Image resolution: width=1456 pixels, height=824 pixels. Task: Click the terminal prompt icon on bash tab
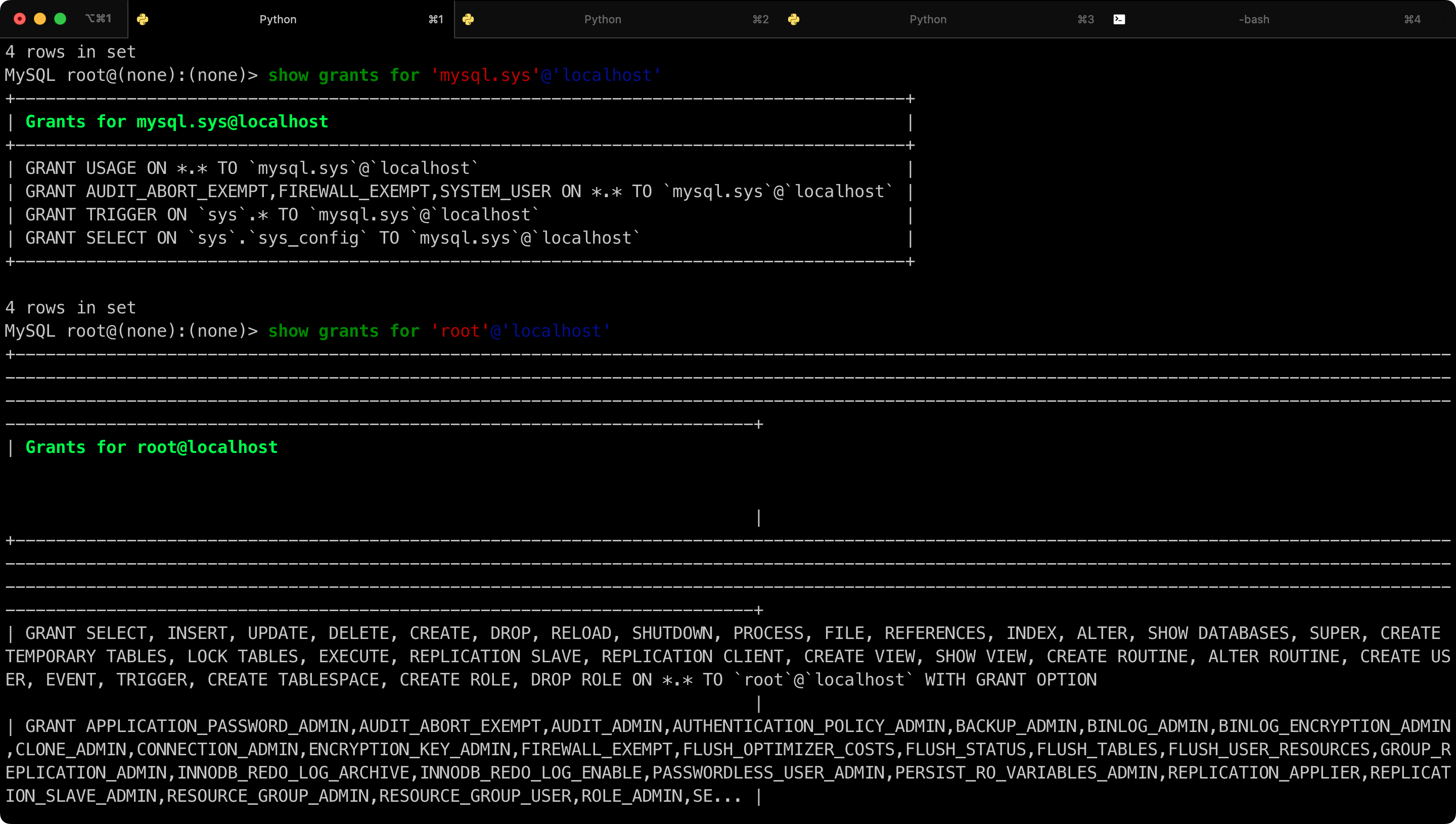[x=1119, y=19]
